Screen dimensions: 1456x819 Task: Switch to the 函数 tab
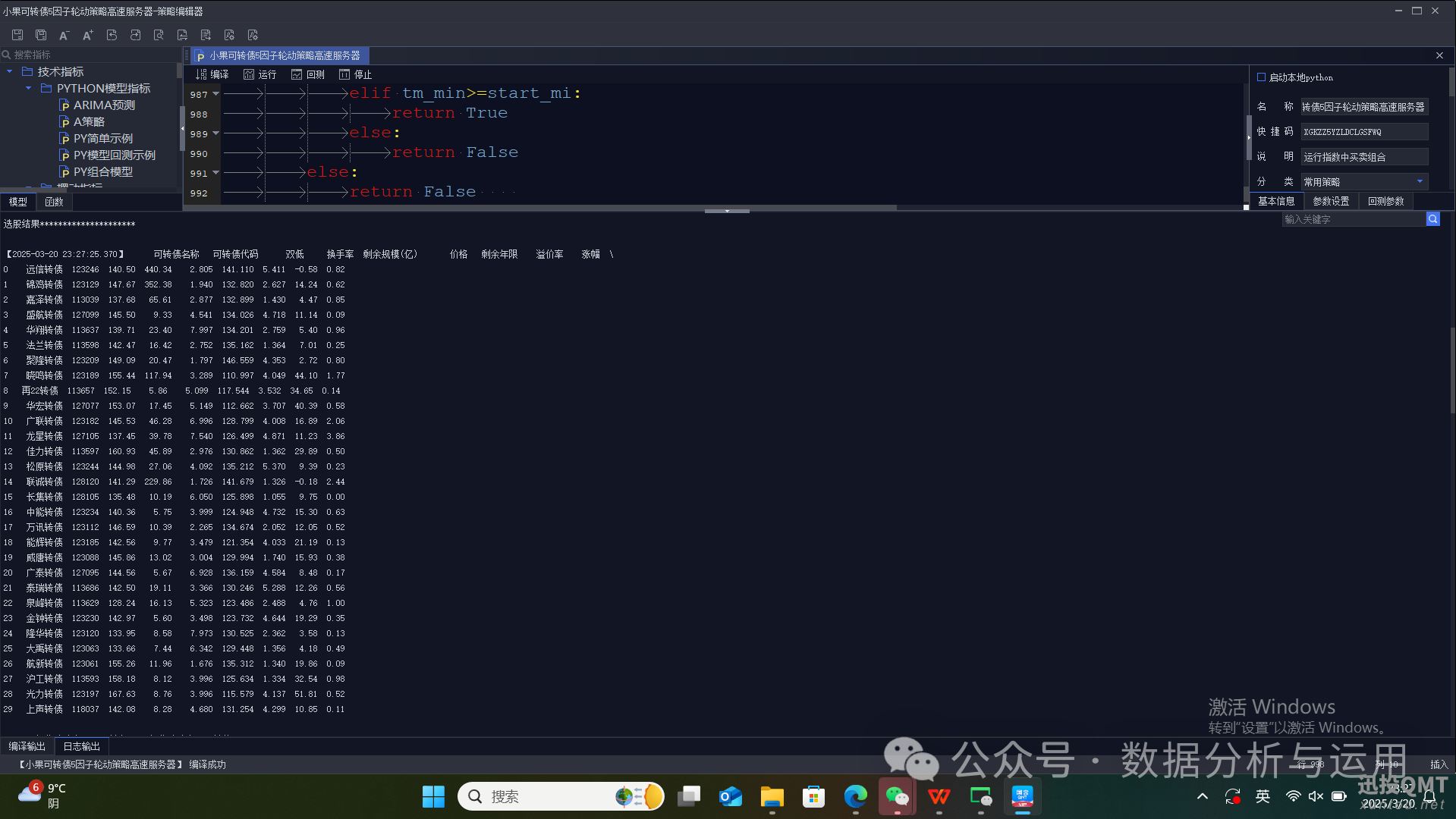[54, 202]
